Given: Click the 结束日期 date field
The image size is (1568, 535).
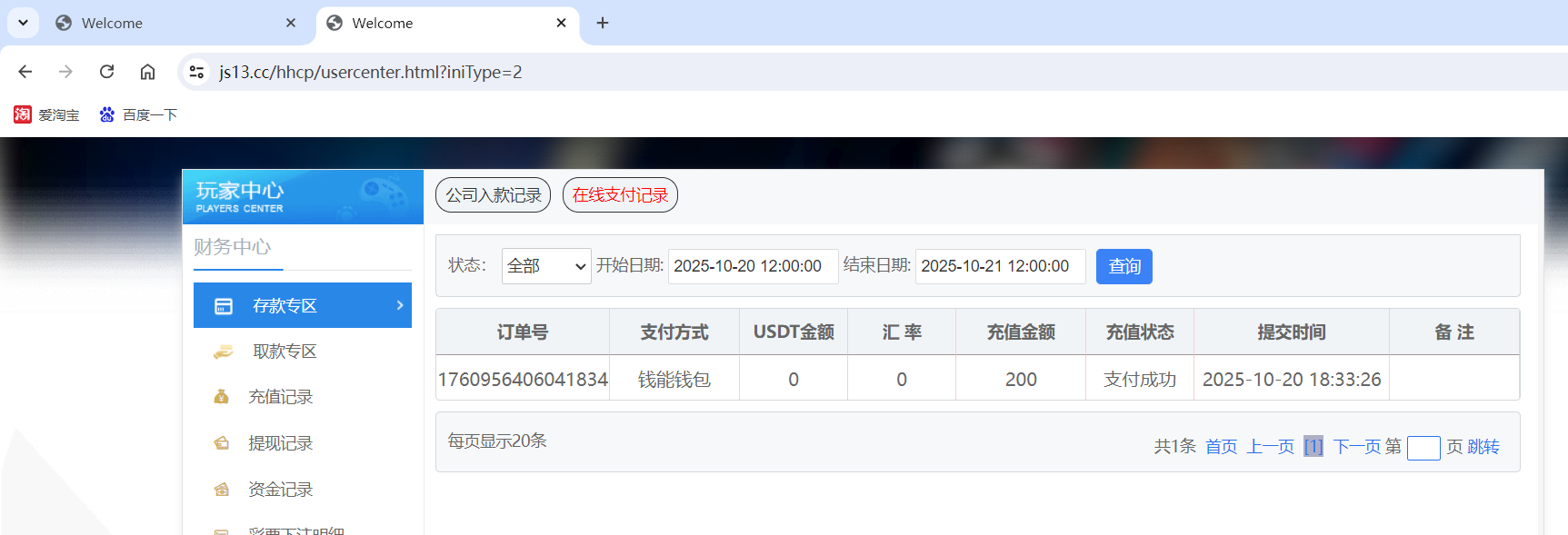Looking at the screenshot, I should [1000, 266].
